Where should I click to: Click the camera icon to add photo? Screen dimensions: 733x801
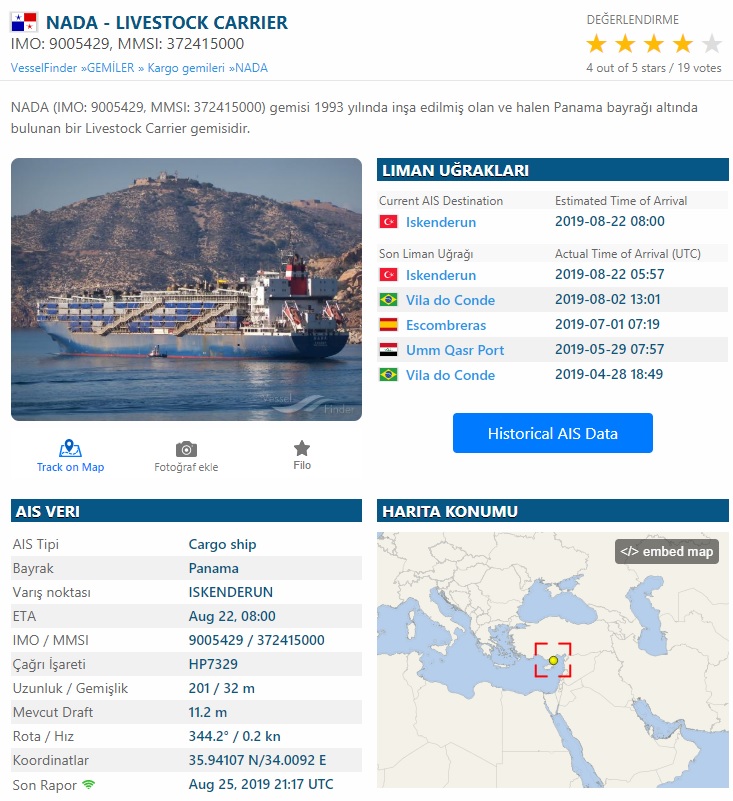[186, 449]
